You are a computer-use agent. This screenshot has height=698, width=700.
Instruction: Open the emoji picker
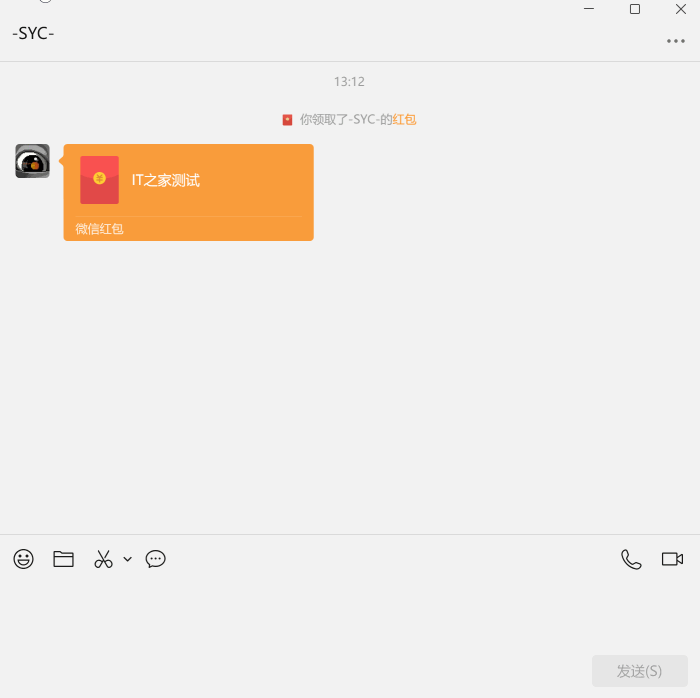point(23,559)
